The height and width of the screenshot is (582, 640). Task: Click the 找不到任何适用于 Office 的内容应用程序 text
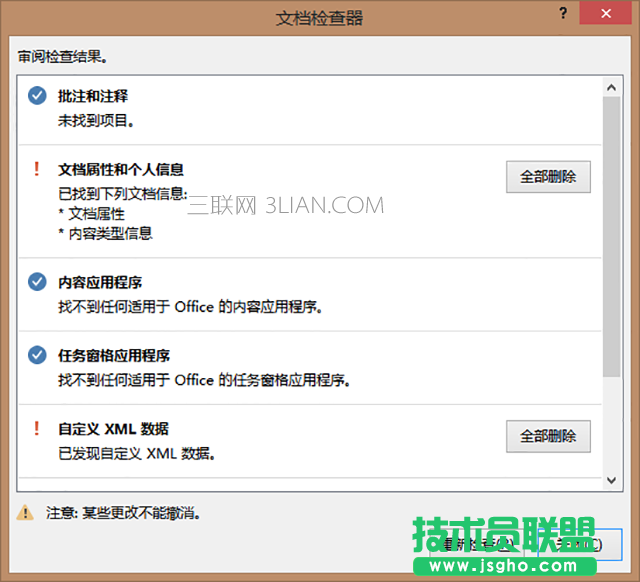pyautogui.click(x=190, y=307)
